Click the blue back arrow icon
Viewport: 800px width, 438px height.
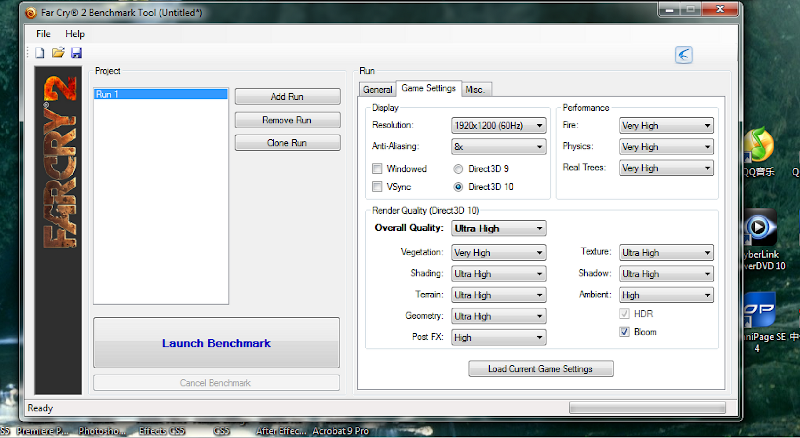[x=684, y=55]
